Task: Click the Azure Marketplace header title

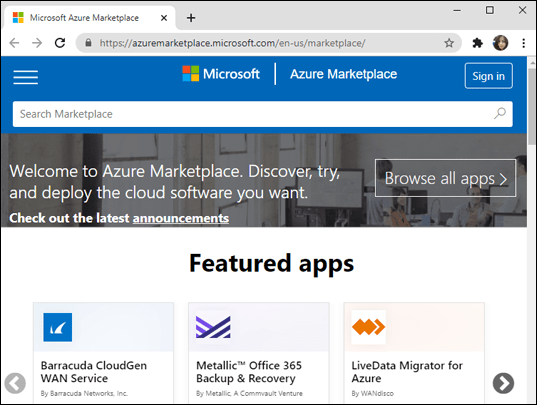Action: tap(344, 74)
